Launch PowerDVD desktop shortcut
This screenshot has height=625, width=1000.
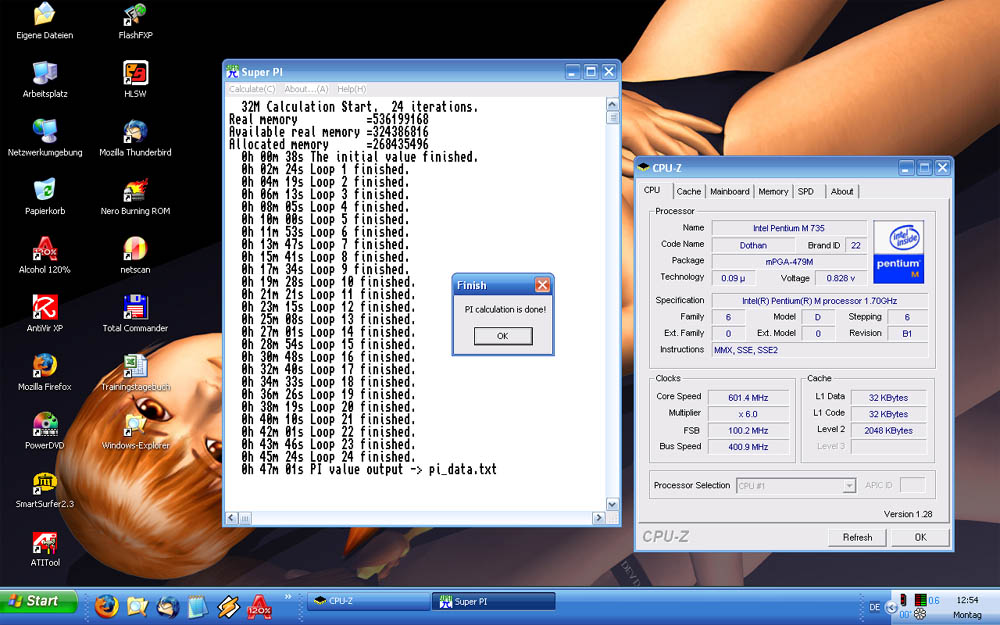point(45,431)
